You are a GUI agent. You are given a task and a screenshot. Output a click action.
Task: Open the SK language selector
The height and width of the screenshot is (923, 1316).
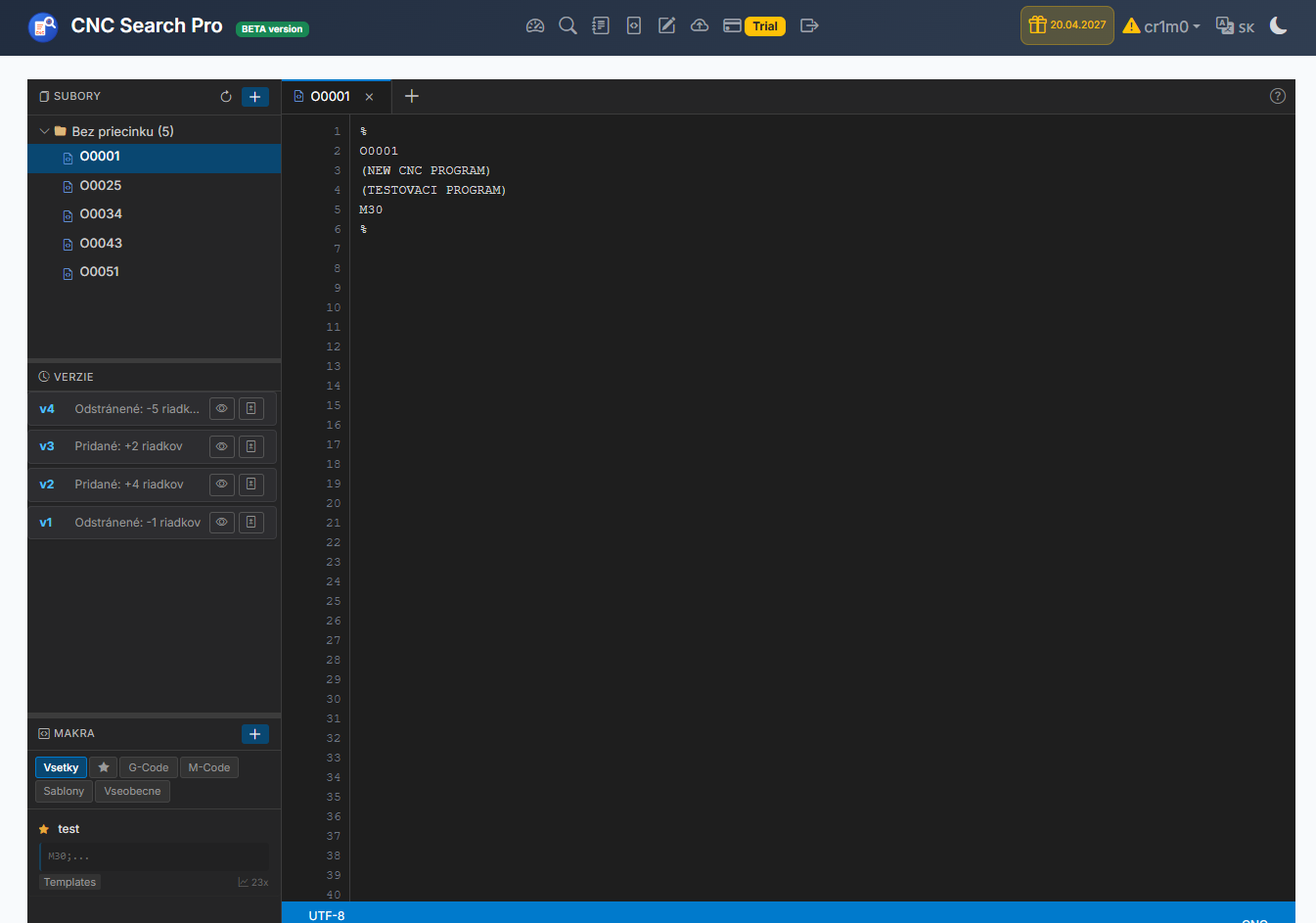coord(1235,26)
